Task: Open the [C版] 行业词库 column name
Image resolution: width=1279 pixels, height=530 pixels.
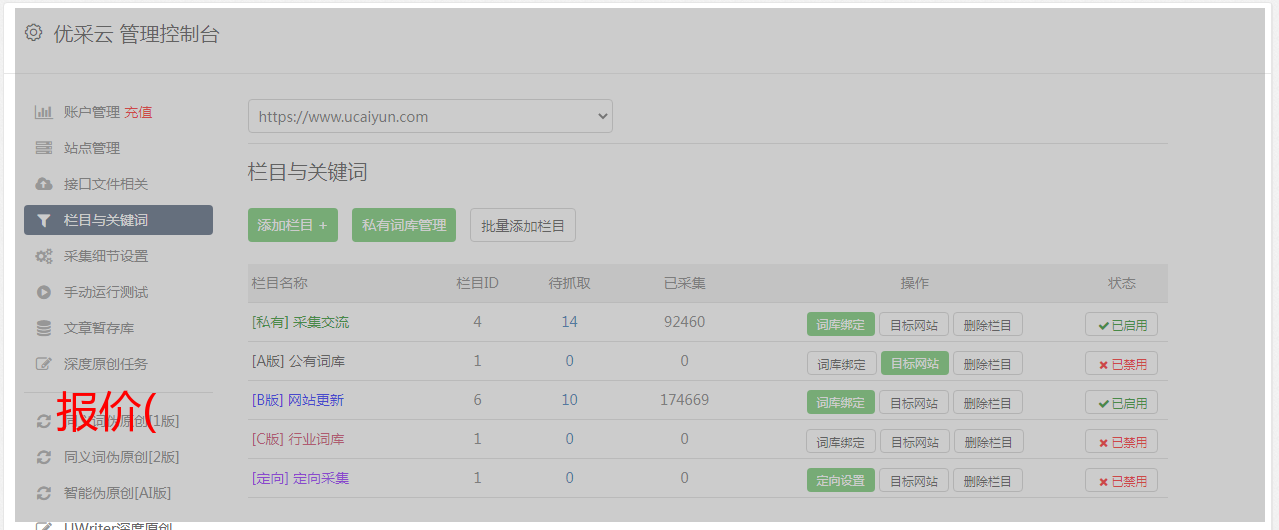Action: (298, 439)
